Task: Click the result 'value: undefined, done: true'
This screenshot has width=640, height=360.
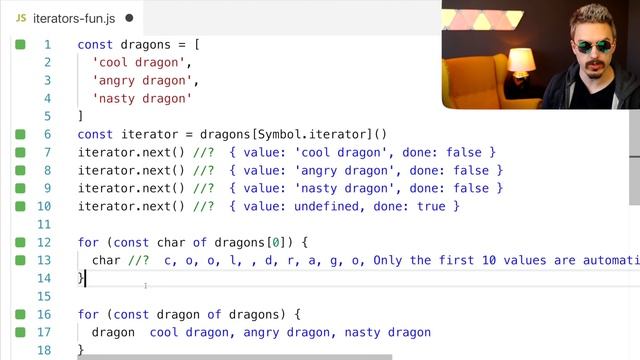Action: pos(344,206)
